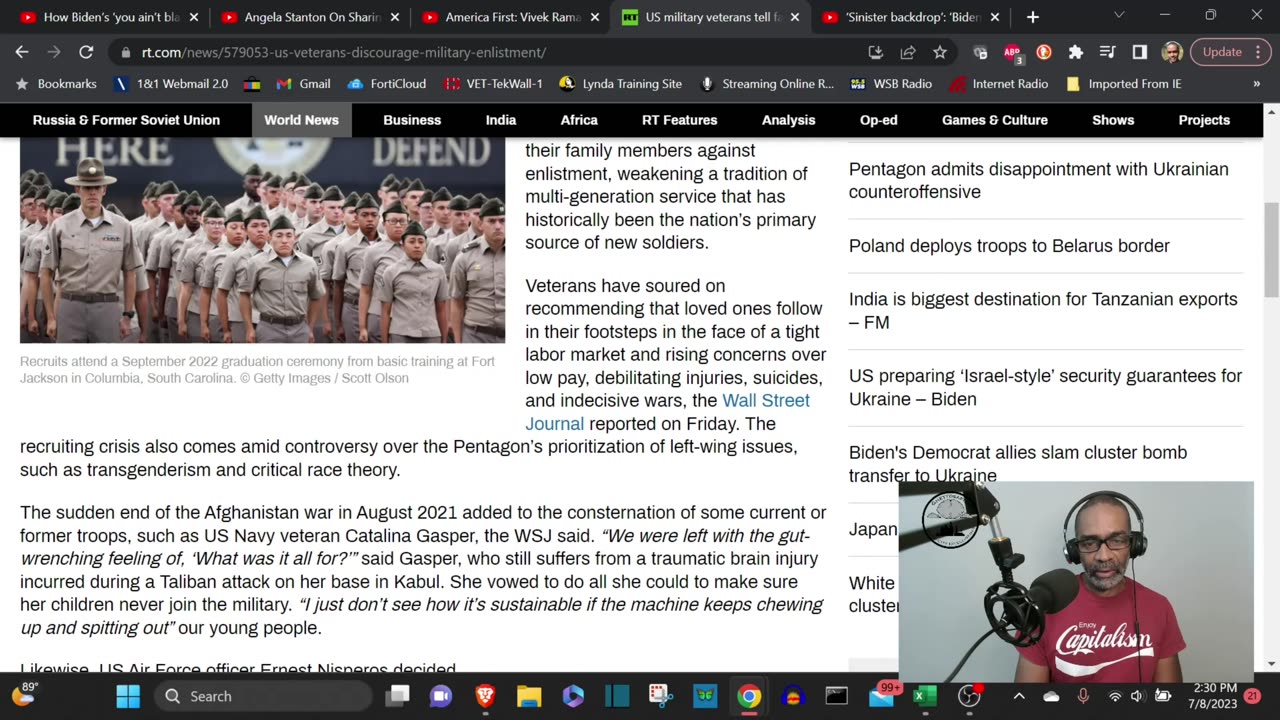Image resolution: width=1280 pixels, height=720 pixels.
Task: Toggle the Chrome side panel
Action: 1140,52
